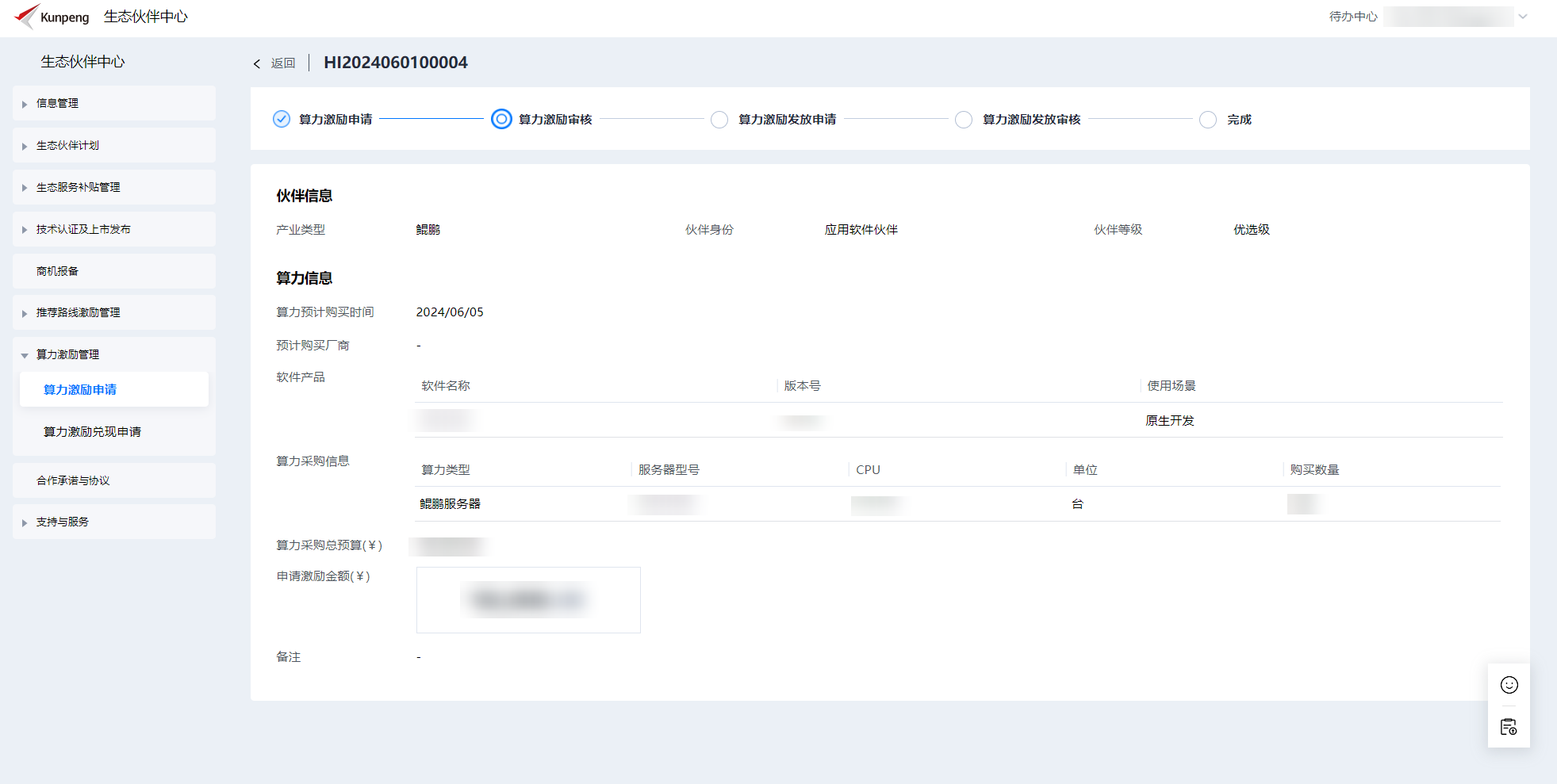Click the 返回 link
The image size is (1557, 784).
click(x=283, y=63)
